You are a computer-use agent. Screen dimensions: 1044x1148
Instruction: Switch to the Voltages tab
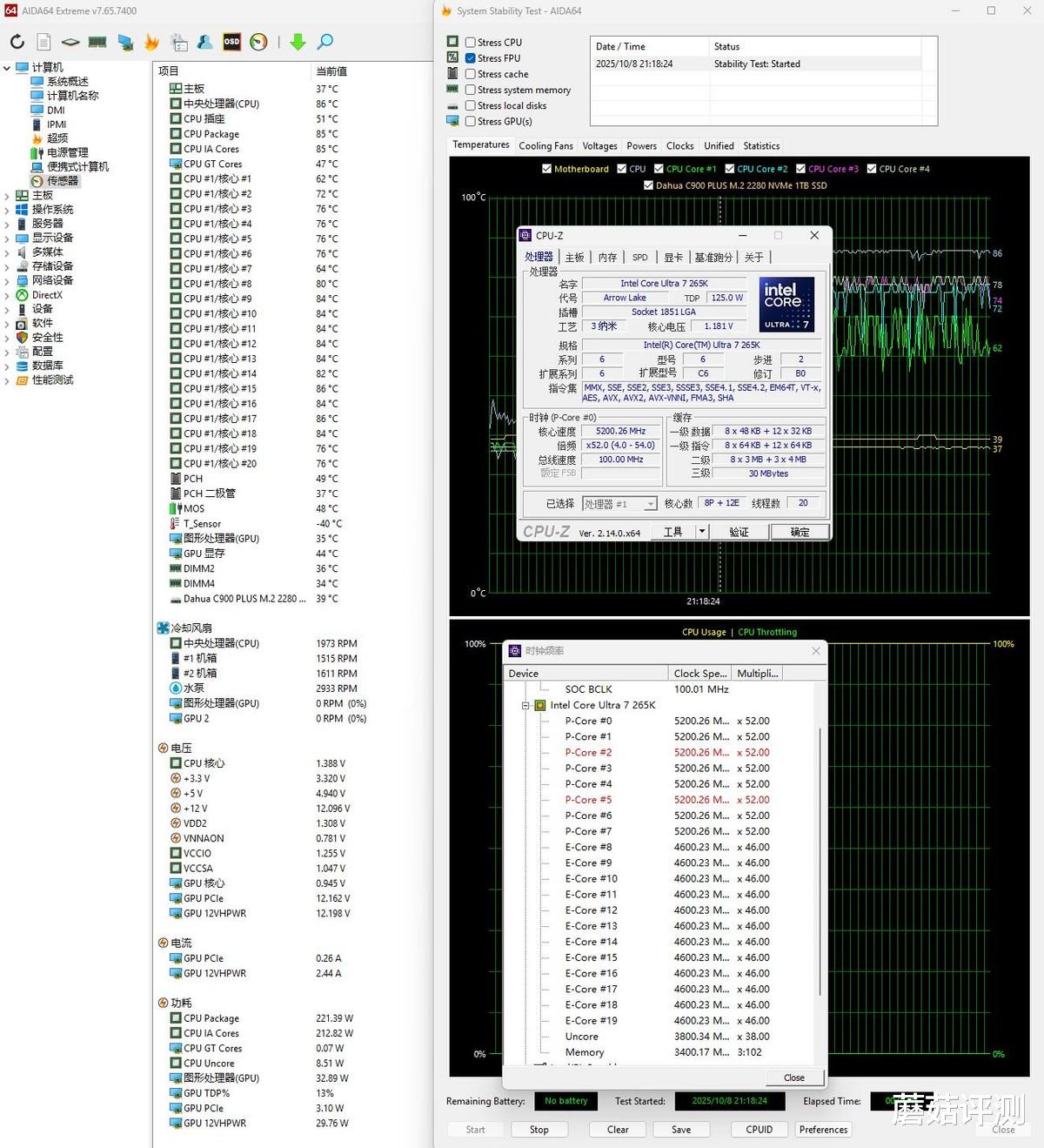599,145
